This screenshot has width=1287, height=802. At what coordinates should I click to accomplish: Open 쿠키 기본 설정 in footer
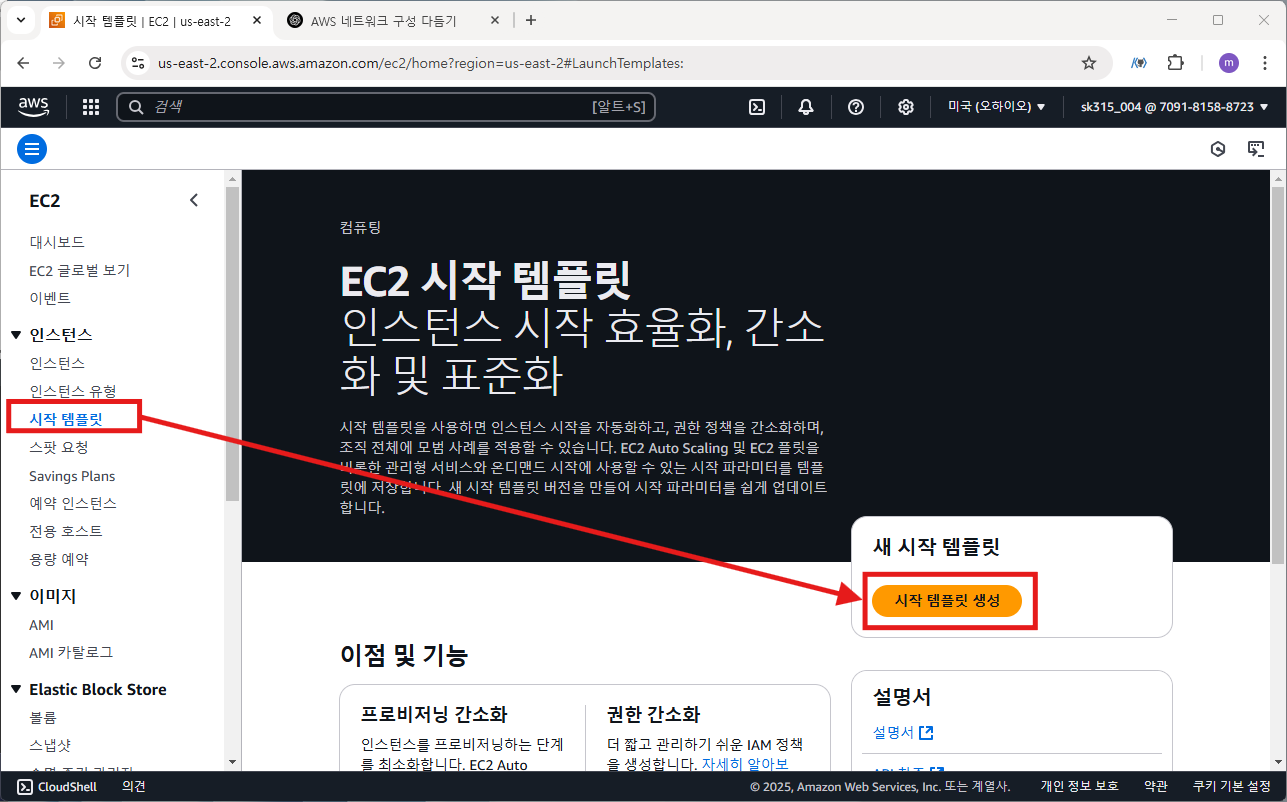(x=1232, y=787)
